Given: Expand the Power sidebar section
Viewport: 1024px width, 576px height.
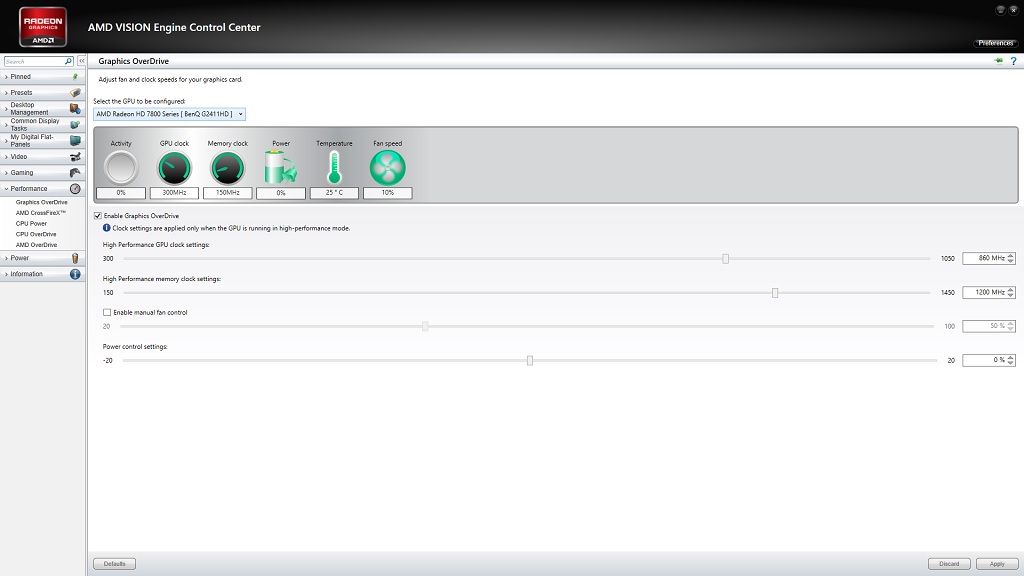Looking at the screenshot, I should pos(42,258).
